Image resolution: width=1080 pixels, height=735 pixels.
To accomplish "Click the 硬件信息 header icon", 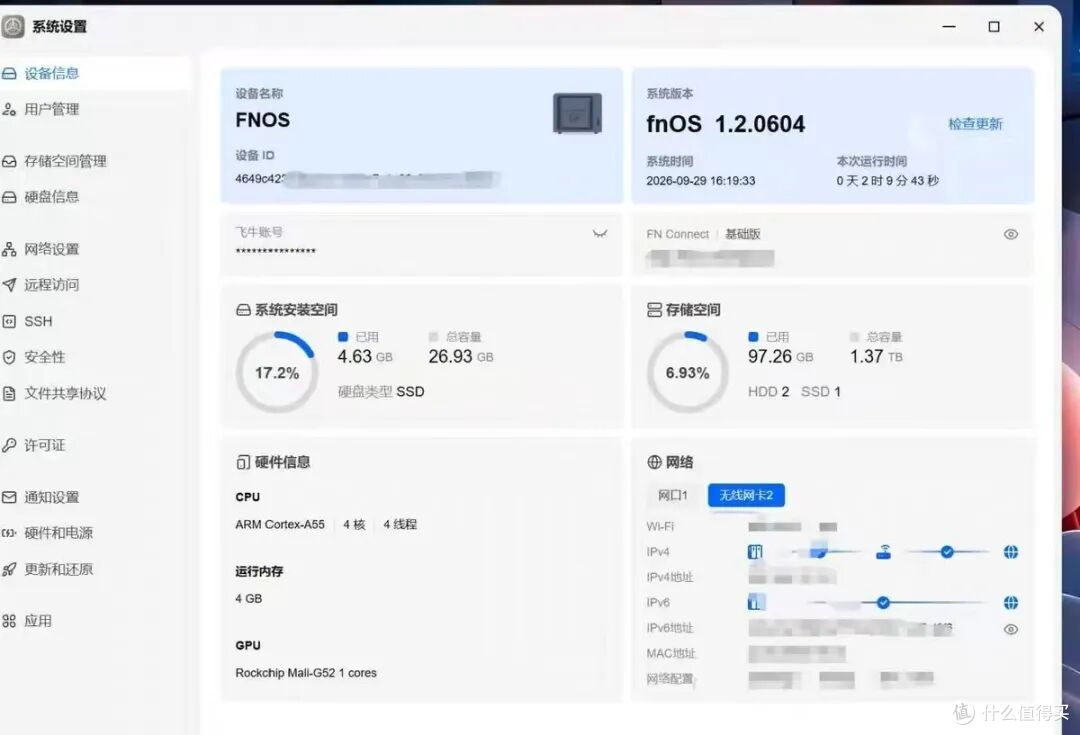I will (243, 462).
